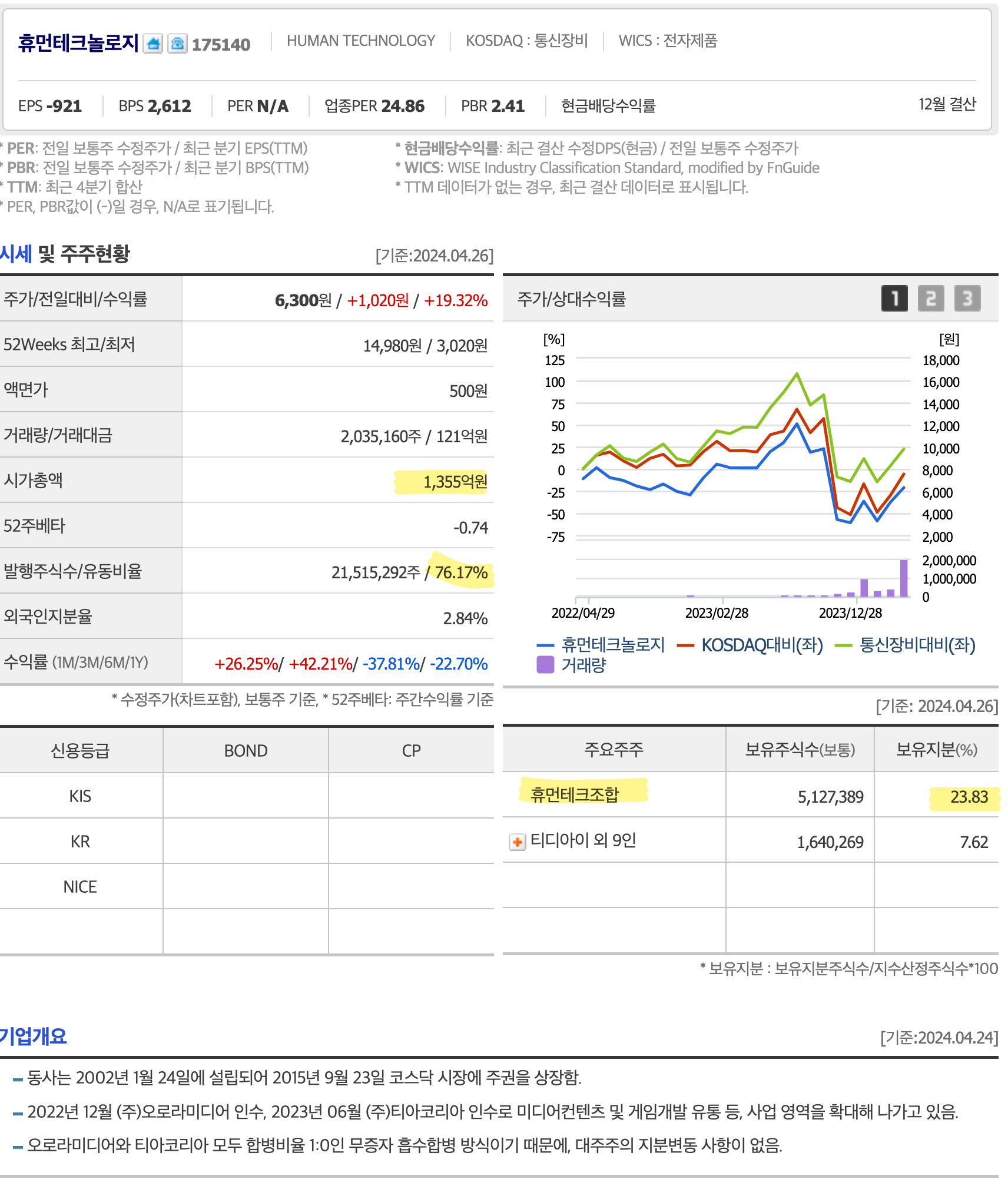
Task: Click the CP column header
Action: [x=411, y=750]
